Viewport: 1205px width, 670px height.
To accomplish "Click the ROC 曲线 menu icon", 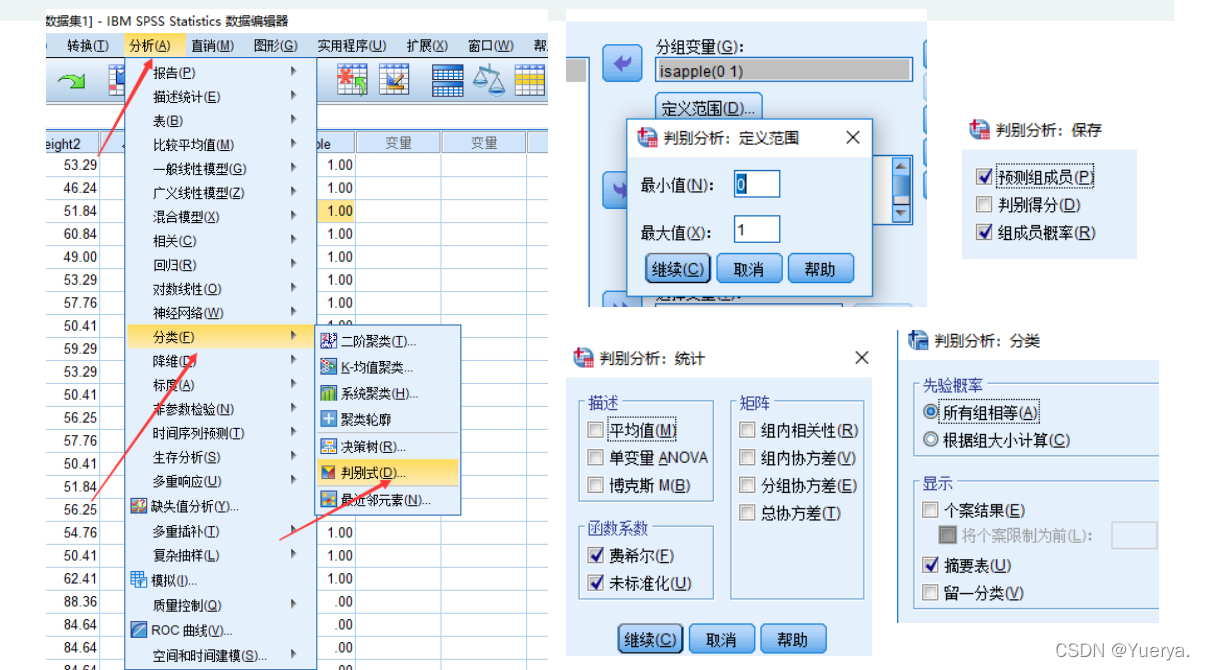I will pyautogui.click(x=140, y=630).
